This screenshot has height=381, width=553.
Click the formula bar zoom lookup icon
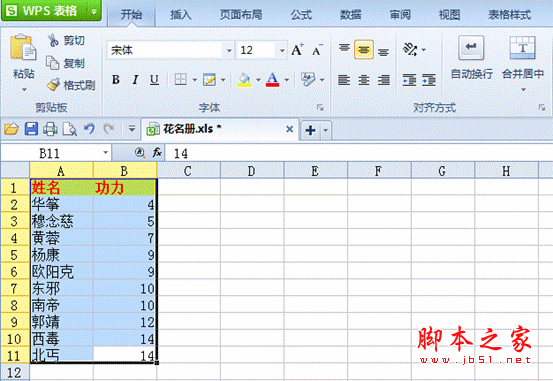(x=140, y=152)
